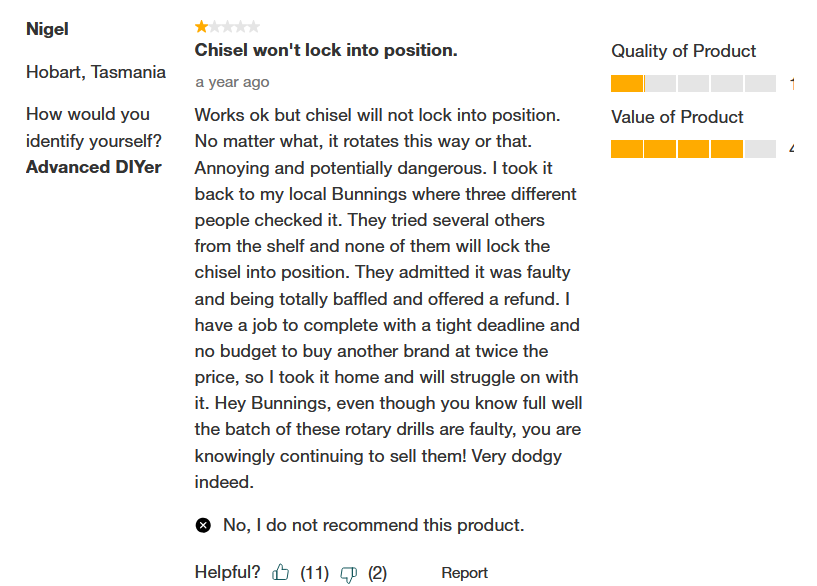Click the review title about the chisel

click(x=326, y=50)
